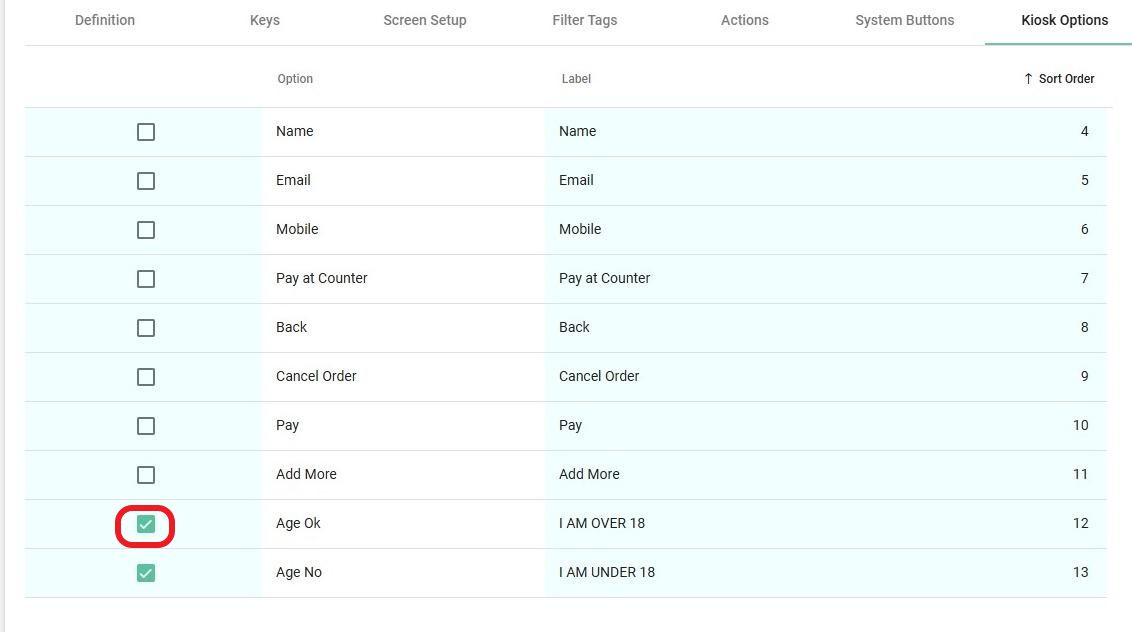This screenshot has height=632, width=1132.
Task: Switch to System Buttons tab
Action: click(905, 20)
